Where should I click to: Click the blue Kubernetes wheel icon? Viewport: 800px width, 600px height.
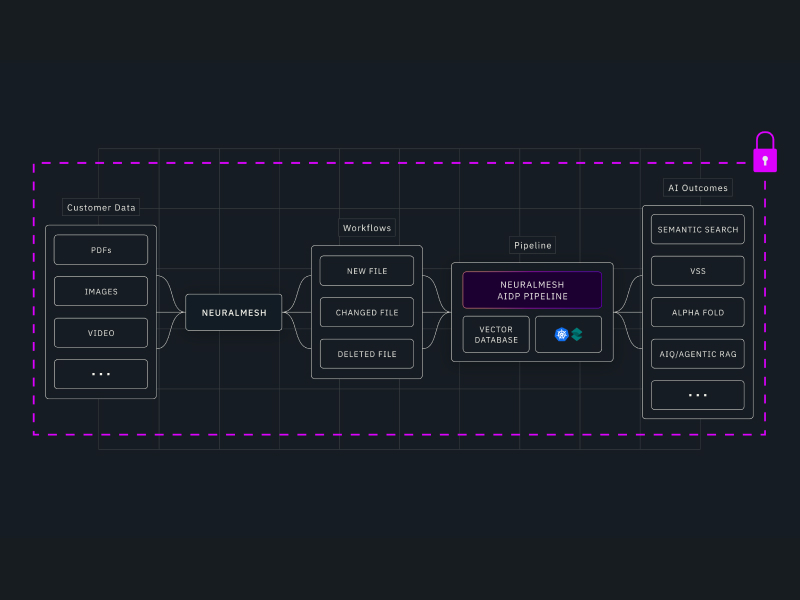tap(561, 335)
